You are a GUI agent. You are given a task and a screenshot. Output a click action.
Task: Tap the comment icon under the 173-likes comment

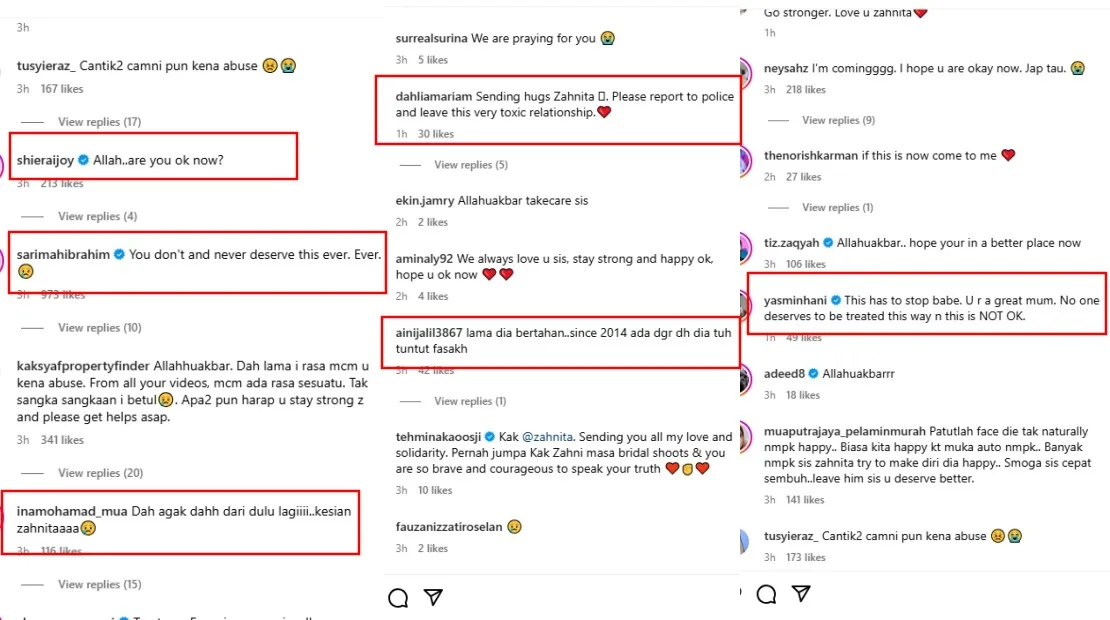coord(766,595)
